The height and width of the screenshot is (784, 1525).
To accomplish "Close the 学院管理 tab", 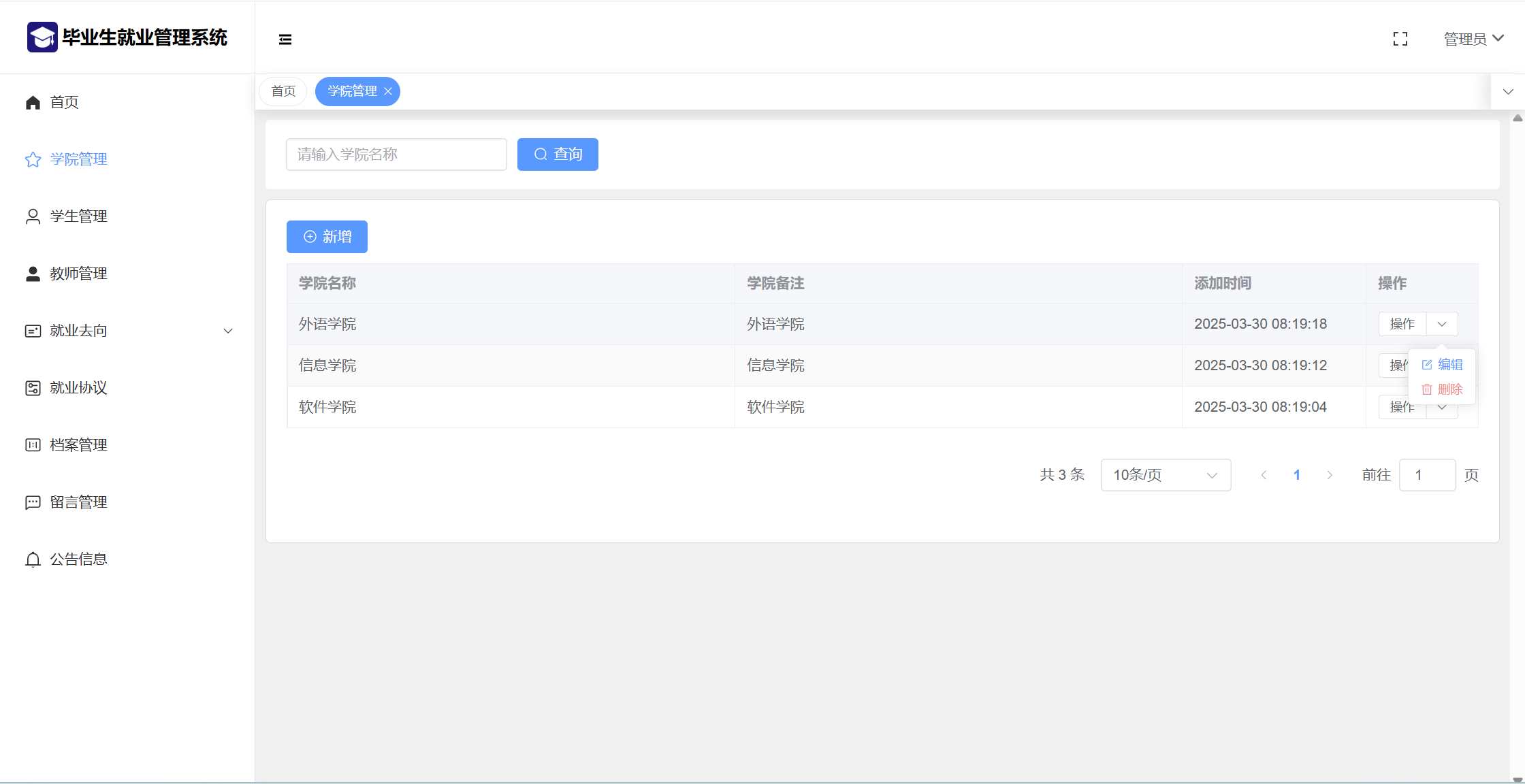I will coord(388,91).
